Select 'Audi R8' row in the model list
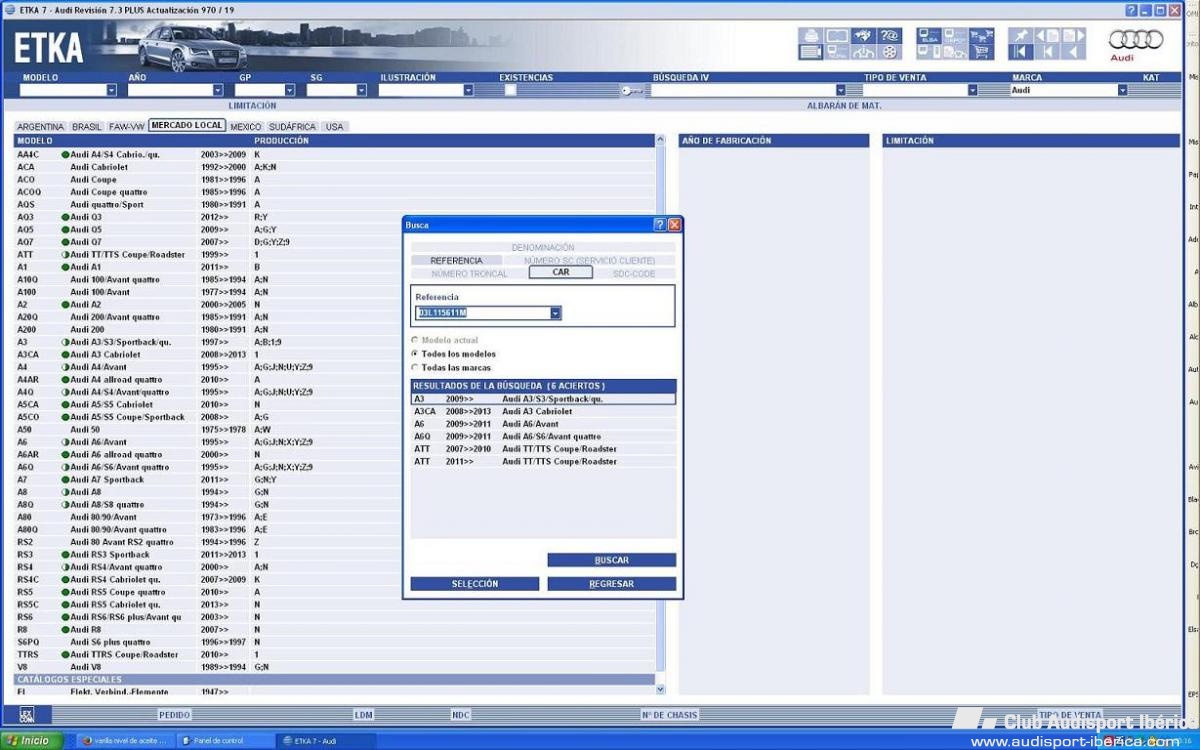The width and height of the screenshot is (1200, 750). click(x=334, y=630)
